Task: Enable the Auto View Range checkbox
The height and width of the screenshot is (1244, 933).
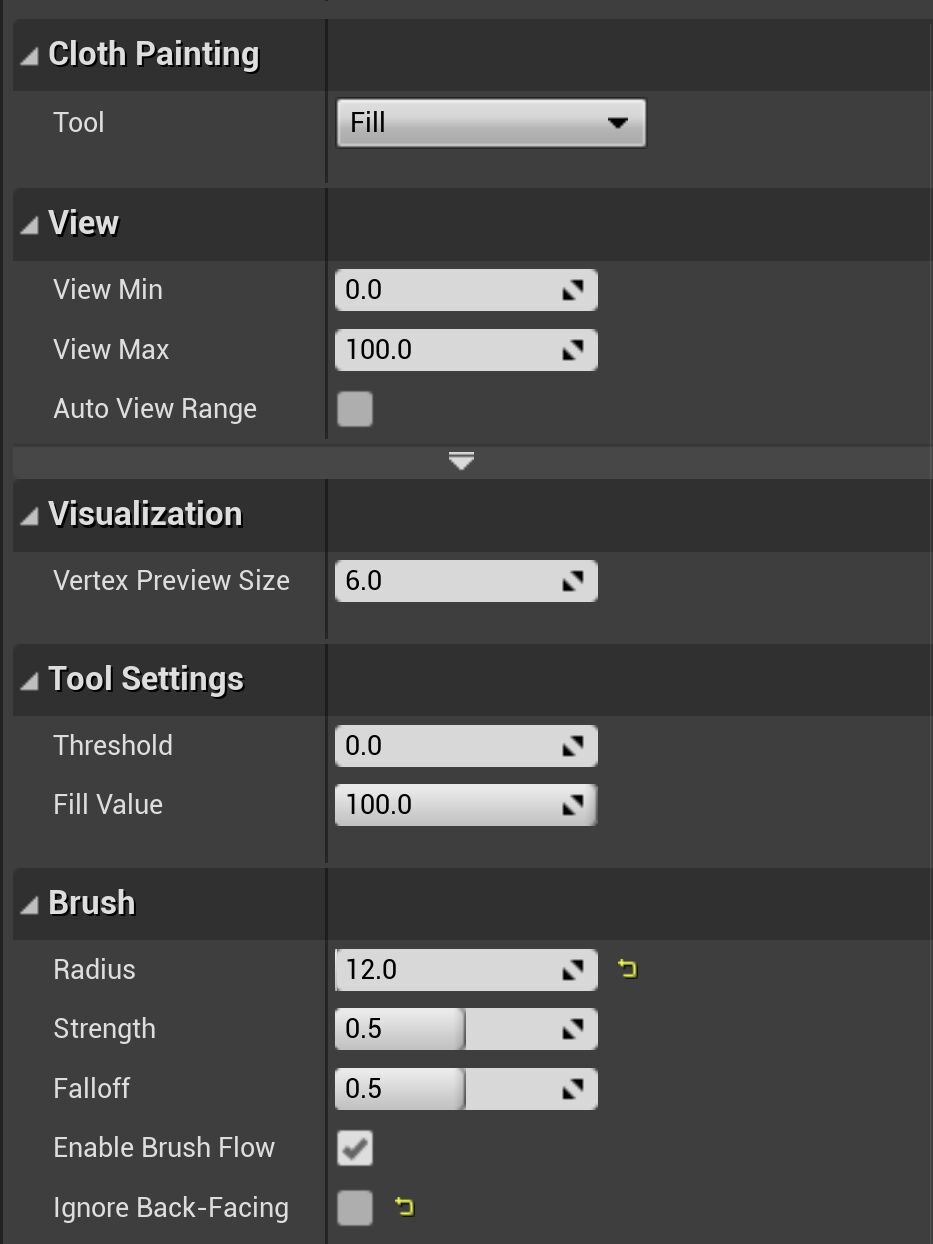Action: (355, 409)
